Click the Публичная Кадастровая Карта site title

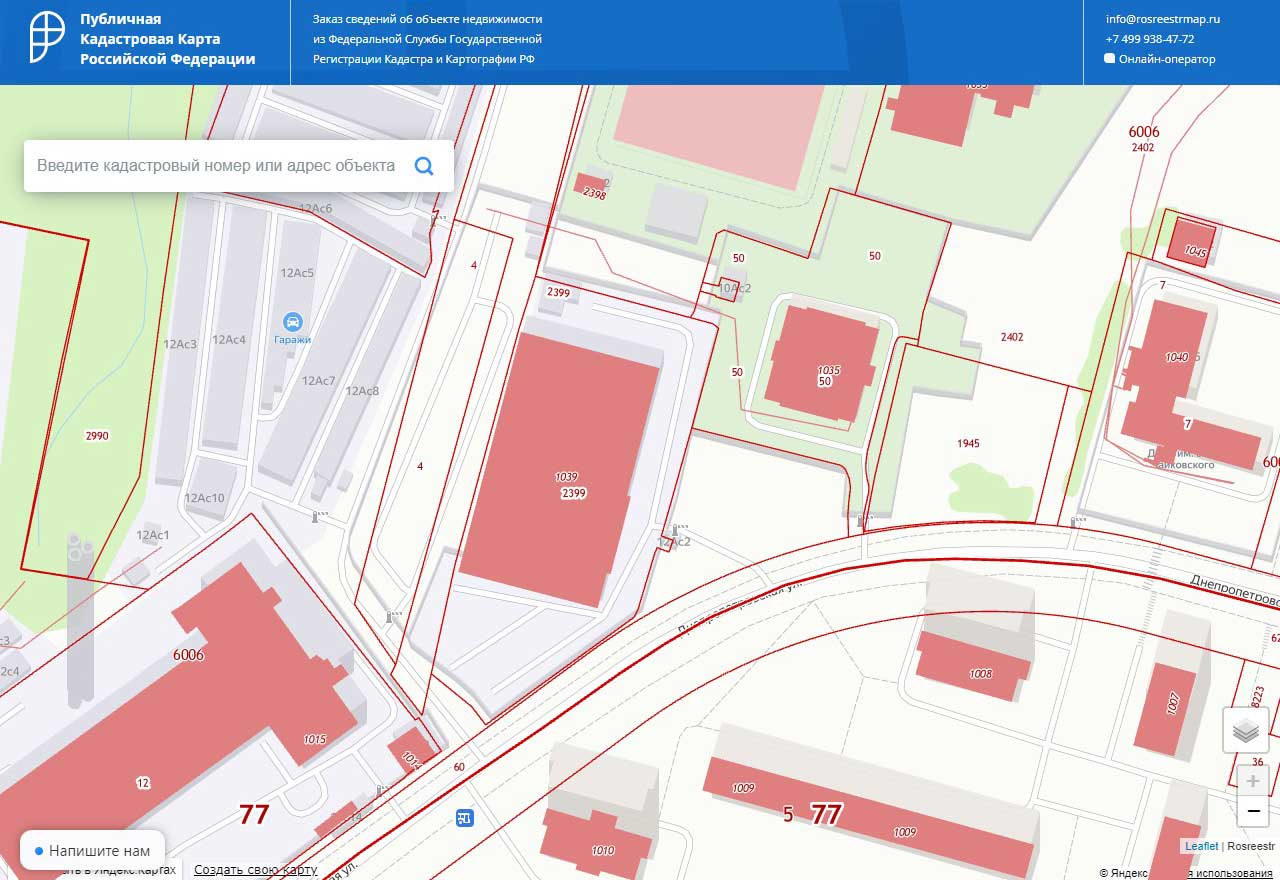click(x=167, y=39)
